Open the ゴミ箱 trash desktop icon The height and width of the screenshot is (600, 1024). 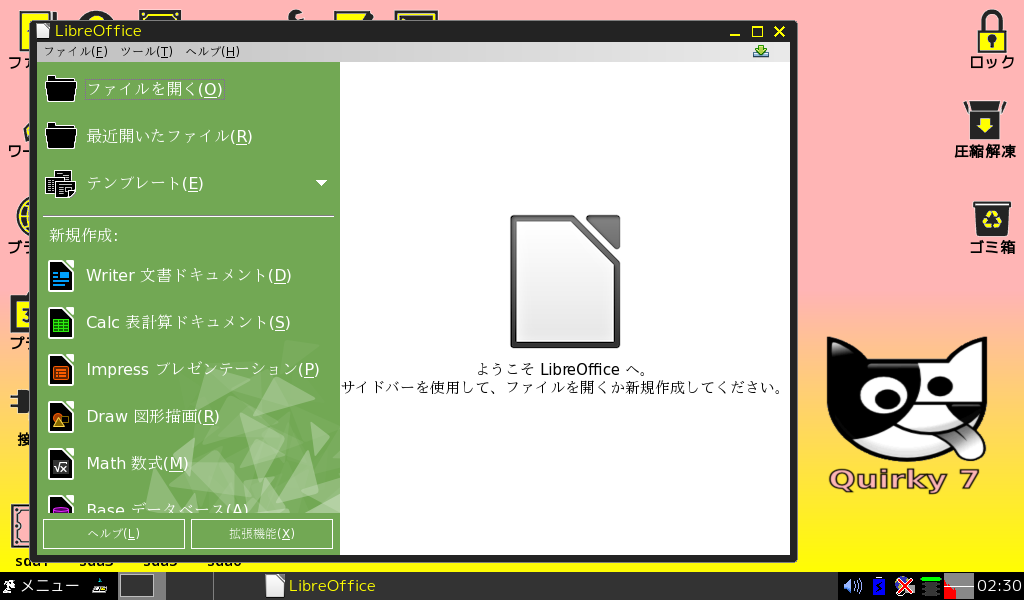[992, 227]
